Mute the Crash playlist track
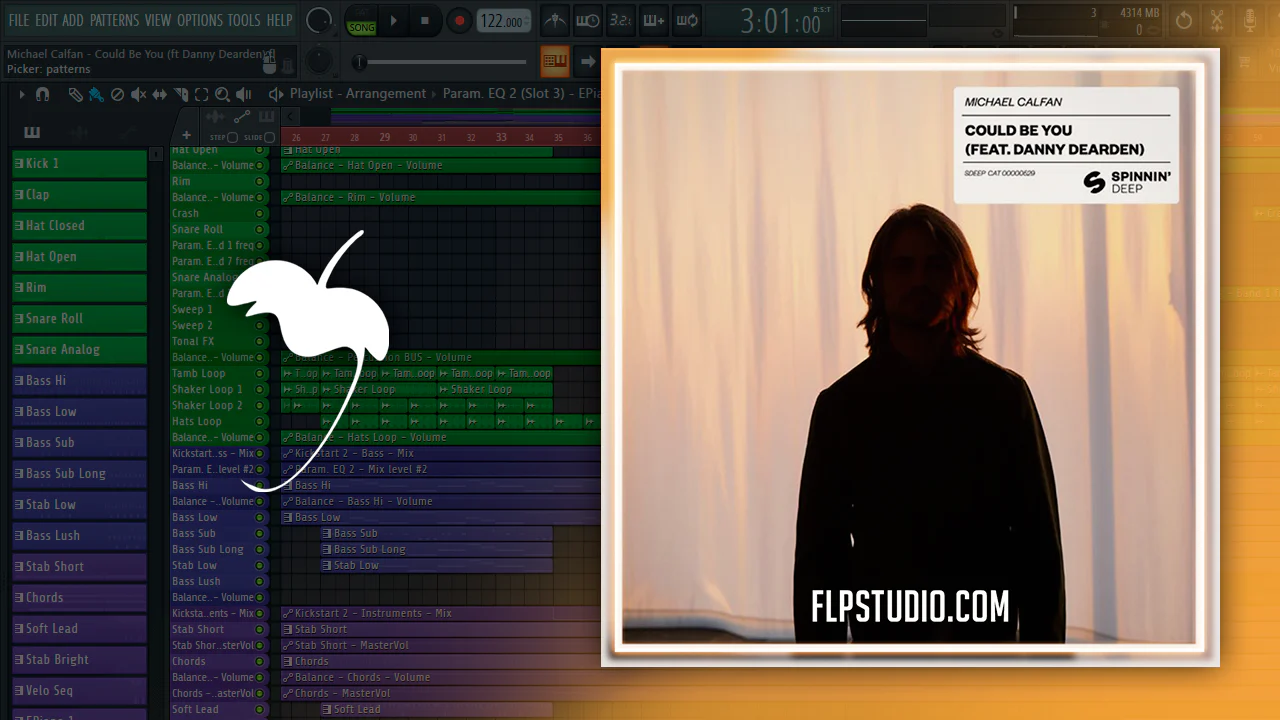This screenshot has height=720, width=1280. point(260,213)
